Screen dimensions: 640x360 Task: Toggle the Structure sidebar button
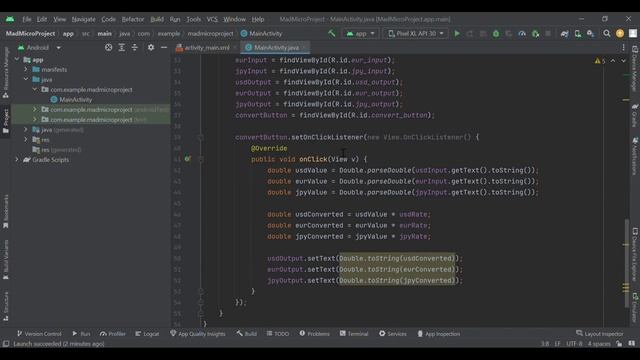point(6,306)
